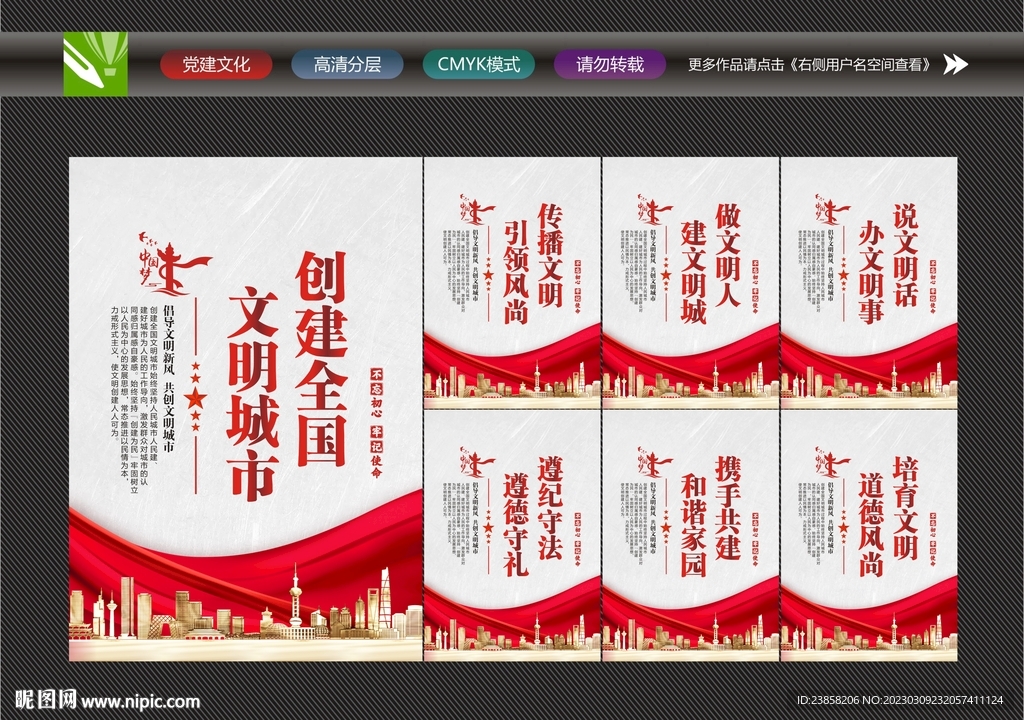
Task: Open the 传播文明 引领风尚 poster
Action: point(512,283)
